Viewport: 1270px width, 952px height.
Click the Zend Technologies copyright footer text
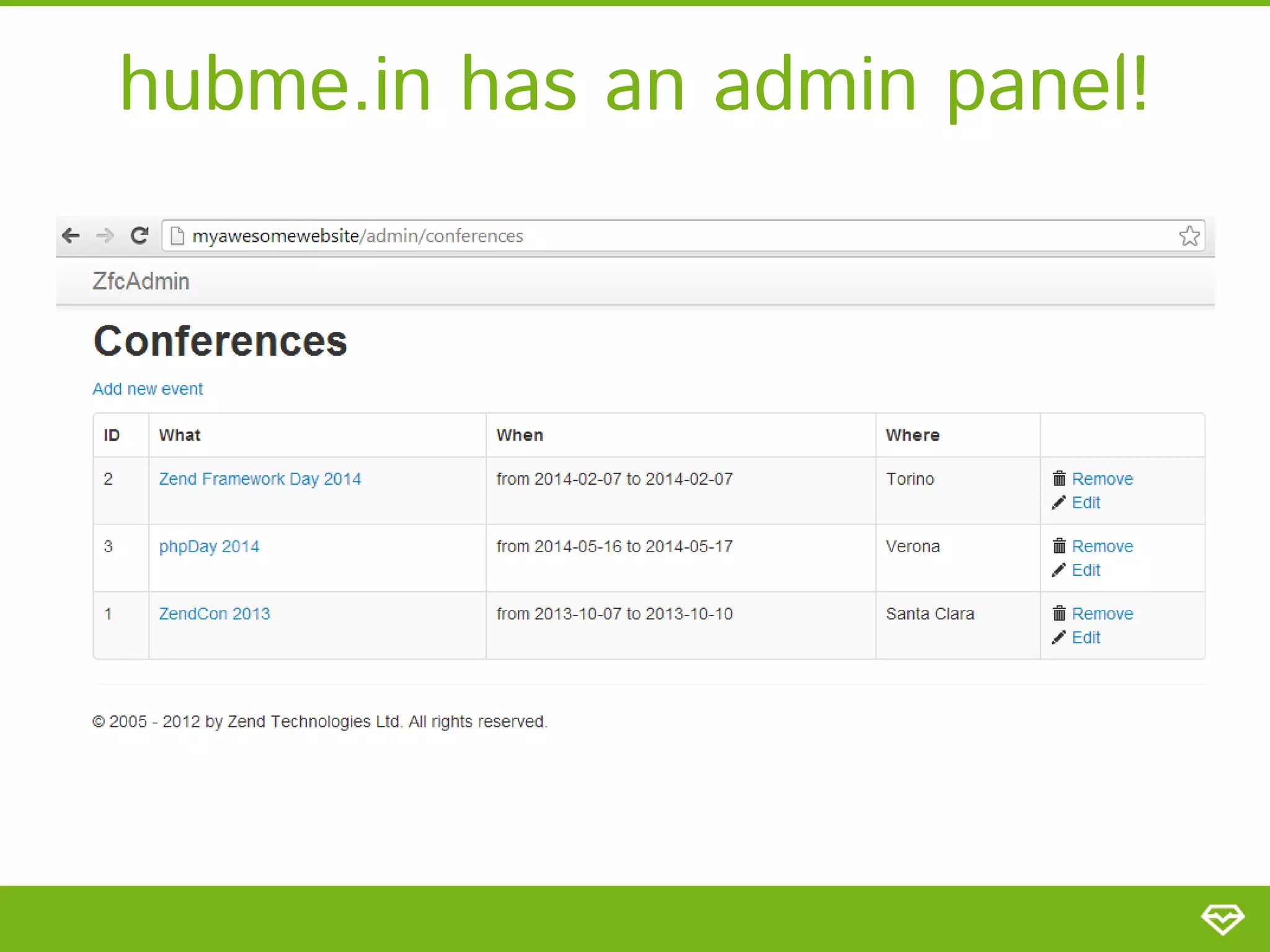pos(320,721)
